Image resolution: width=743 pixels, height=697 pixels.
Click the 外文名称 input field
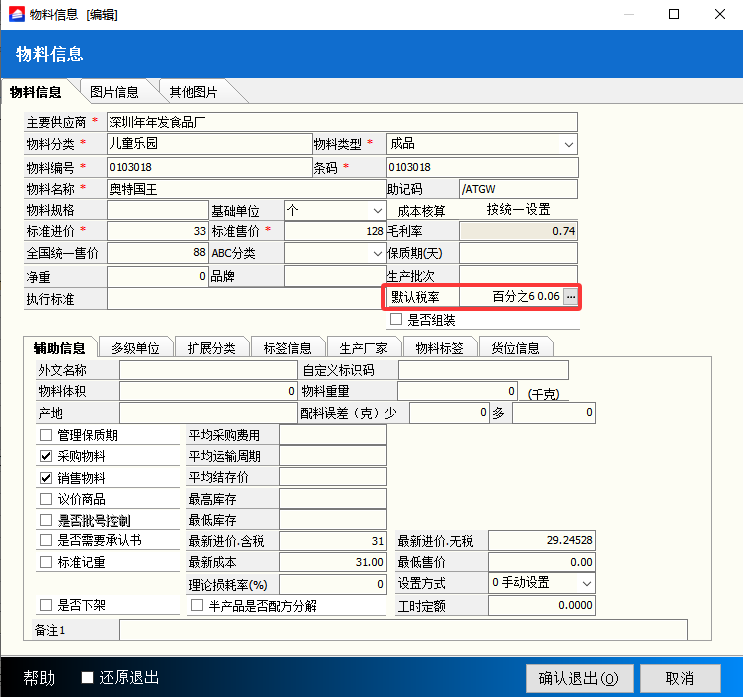pos(208,370)
